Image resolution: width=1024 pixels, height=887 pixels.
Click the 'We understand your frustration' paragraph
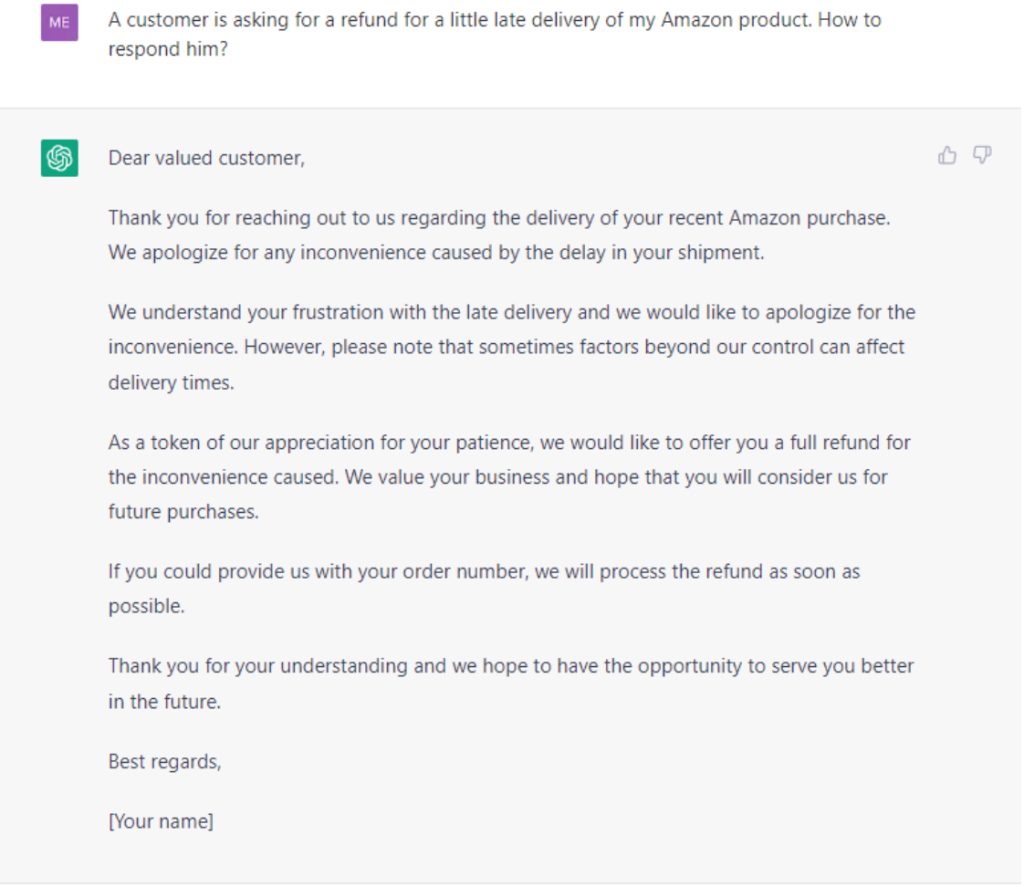[x=511, y=347]
